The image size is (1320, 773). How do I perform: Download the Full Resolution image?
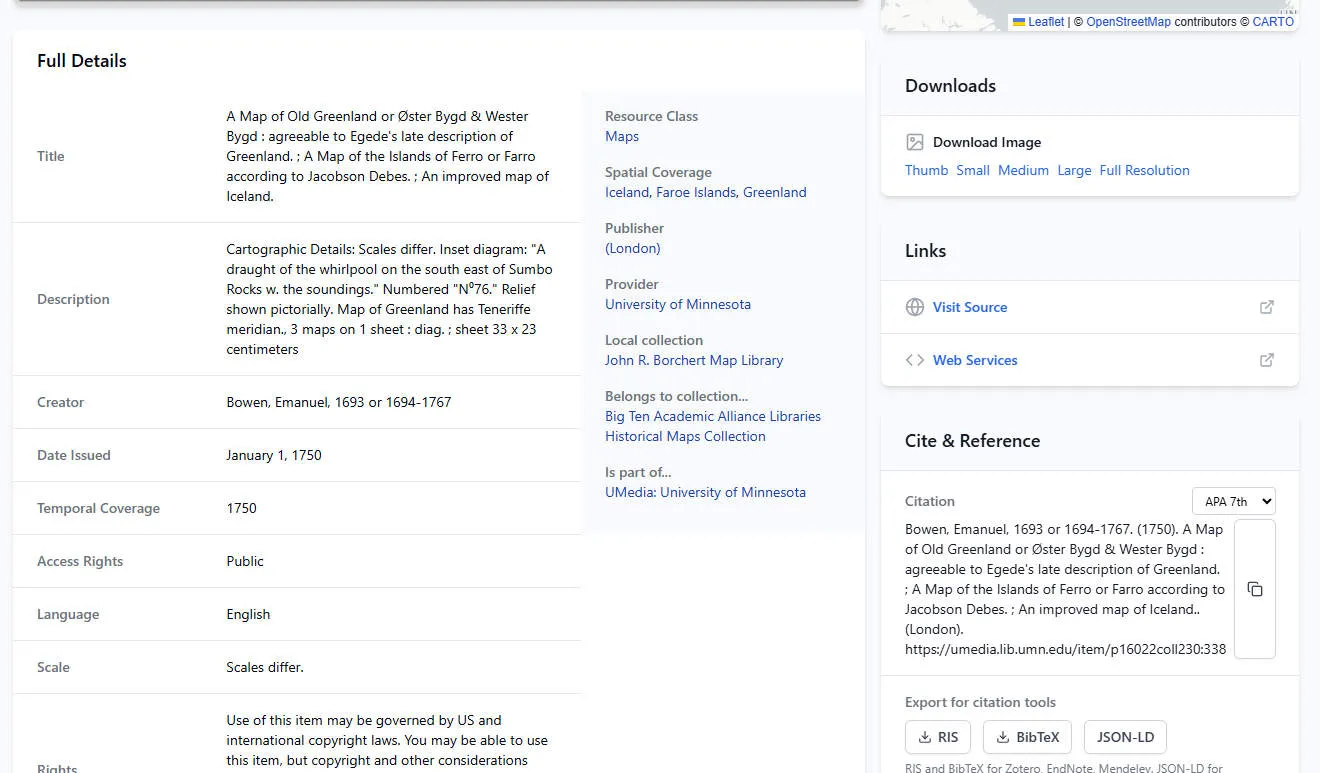pos(1144,170)
